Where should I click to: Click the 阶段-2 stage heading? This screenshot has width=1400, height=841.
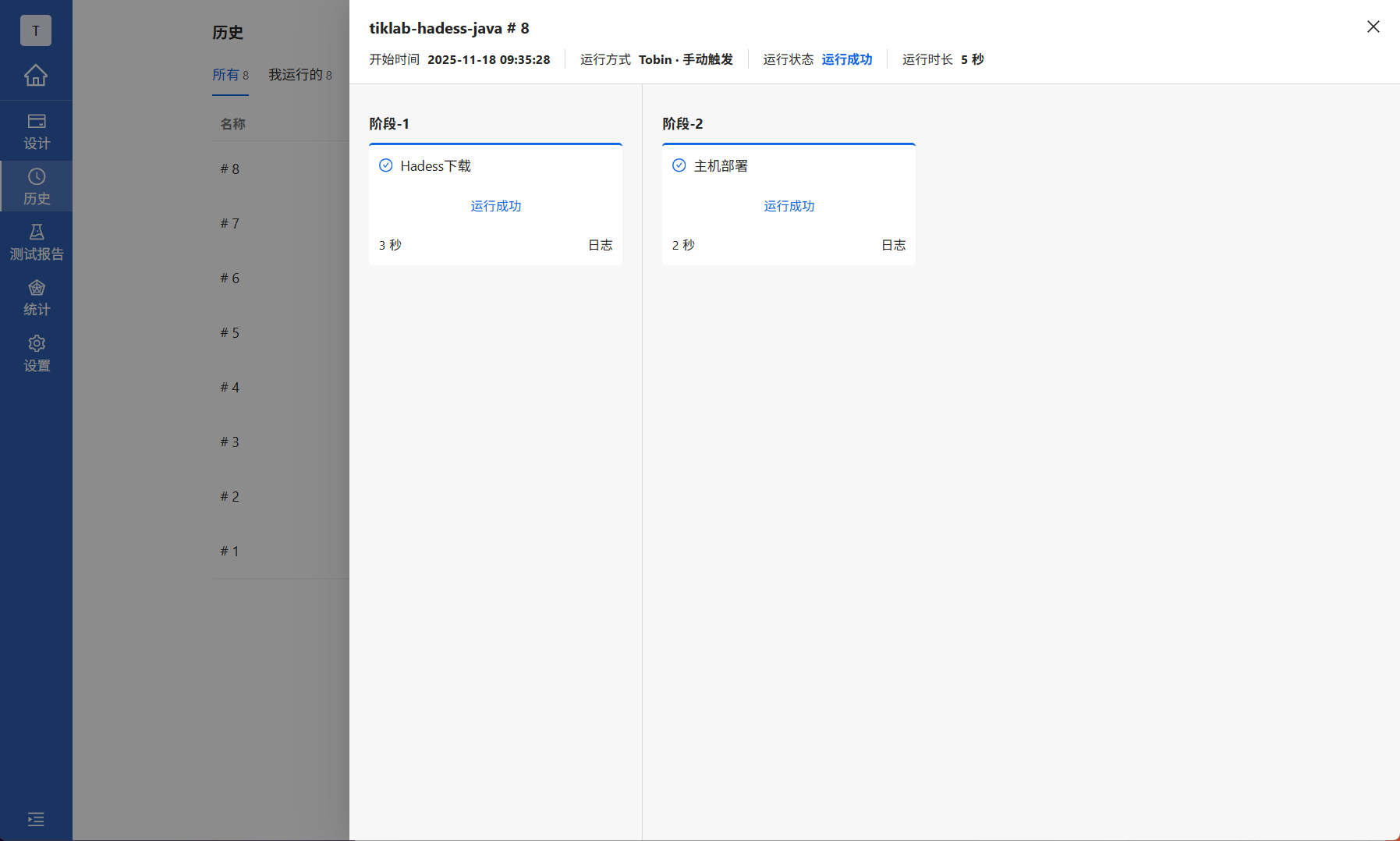pyautogui.click(x=682, y=124)
